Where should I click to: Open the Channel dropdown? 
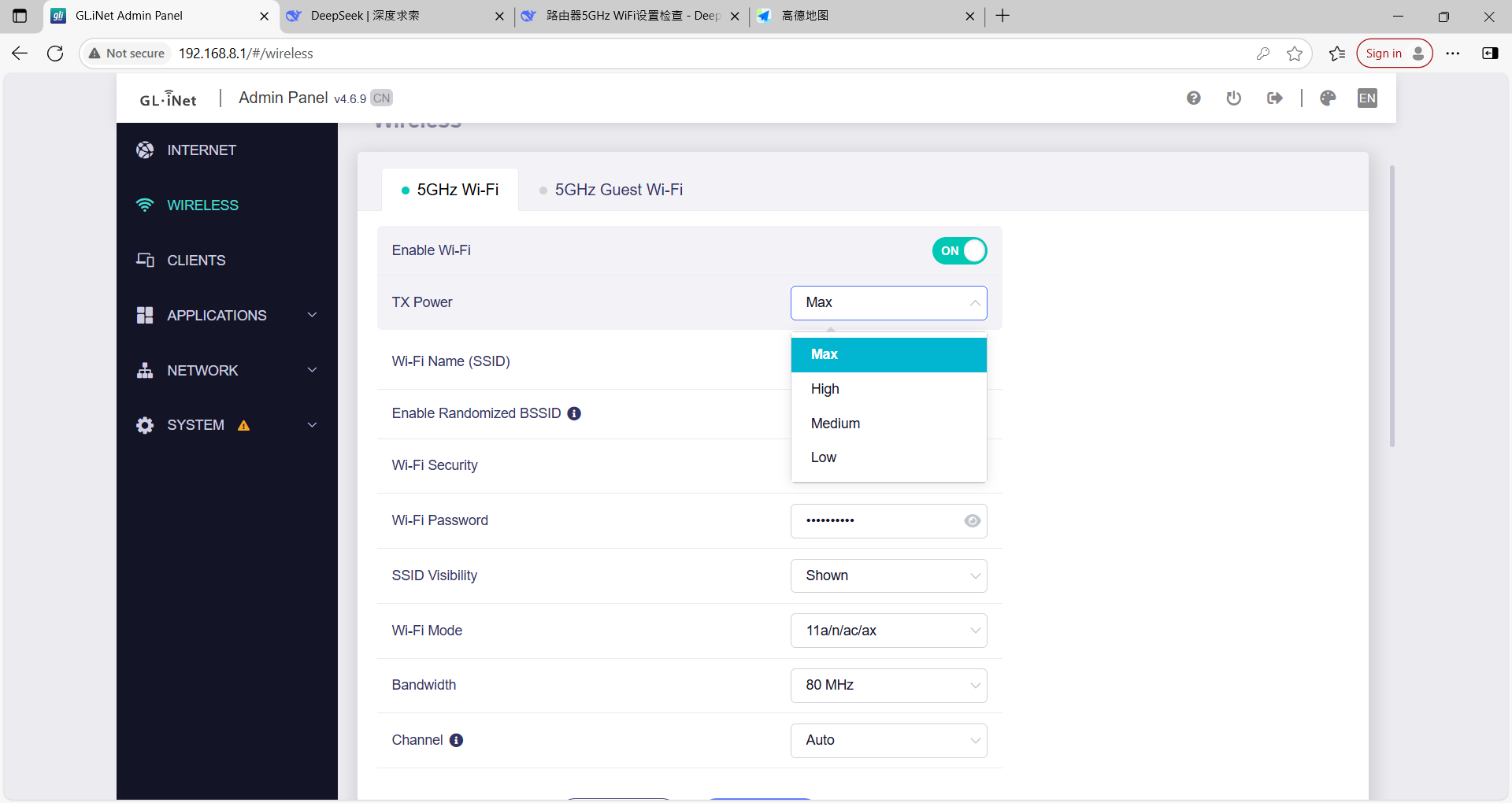tap(888, 740)
